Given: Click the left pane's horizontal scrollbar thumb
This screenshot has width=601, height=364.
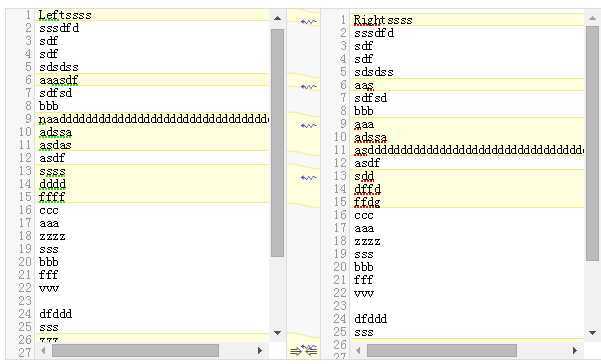Looking at the screenshot, I should [135, 350].
